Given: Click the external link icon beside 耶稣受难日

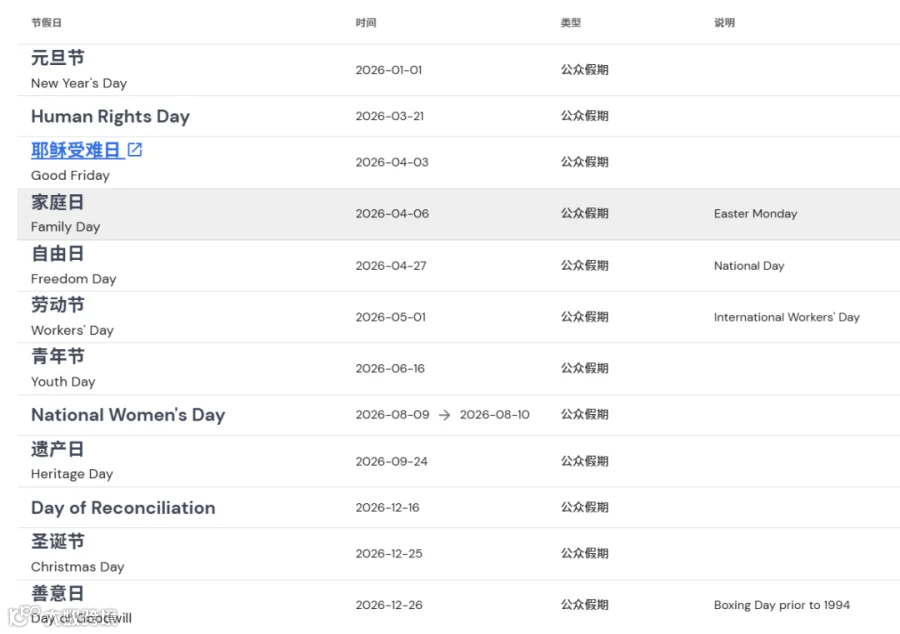Looking at the screenshot, I should tap(135, 150).
